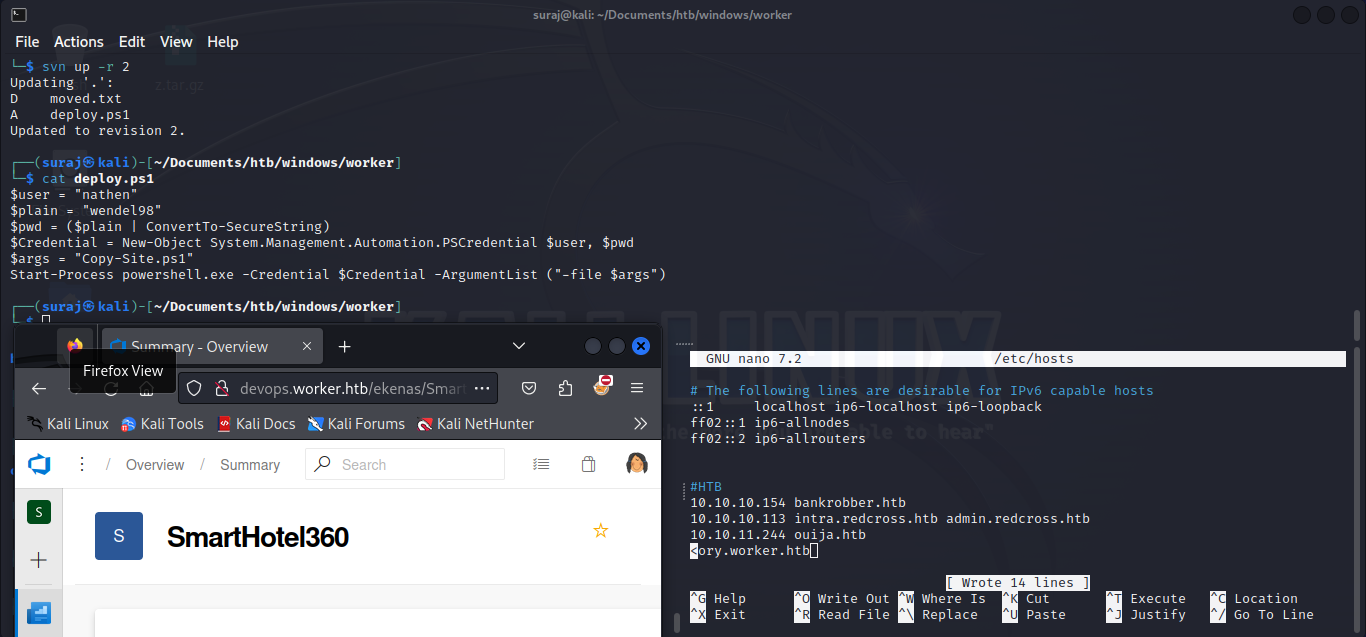Click the blue S project avatar
The width and height of the screenshot is (1366, 637).
click(x=119, y=536)
